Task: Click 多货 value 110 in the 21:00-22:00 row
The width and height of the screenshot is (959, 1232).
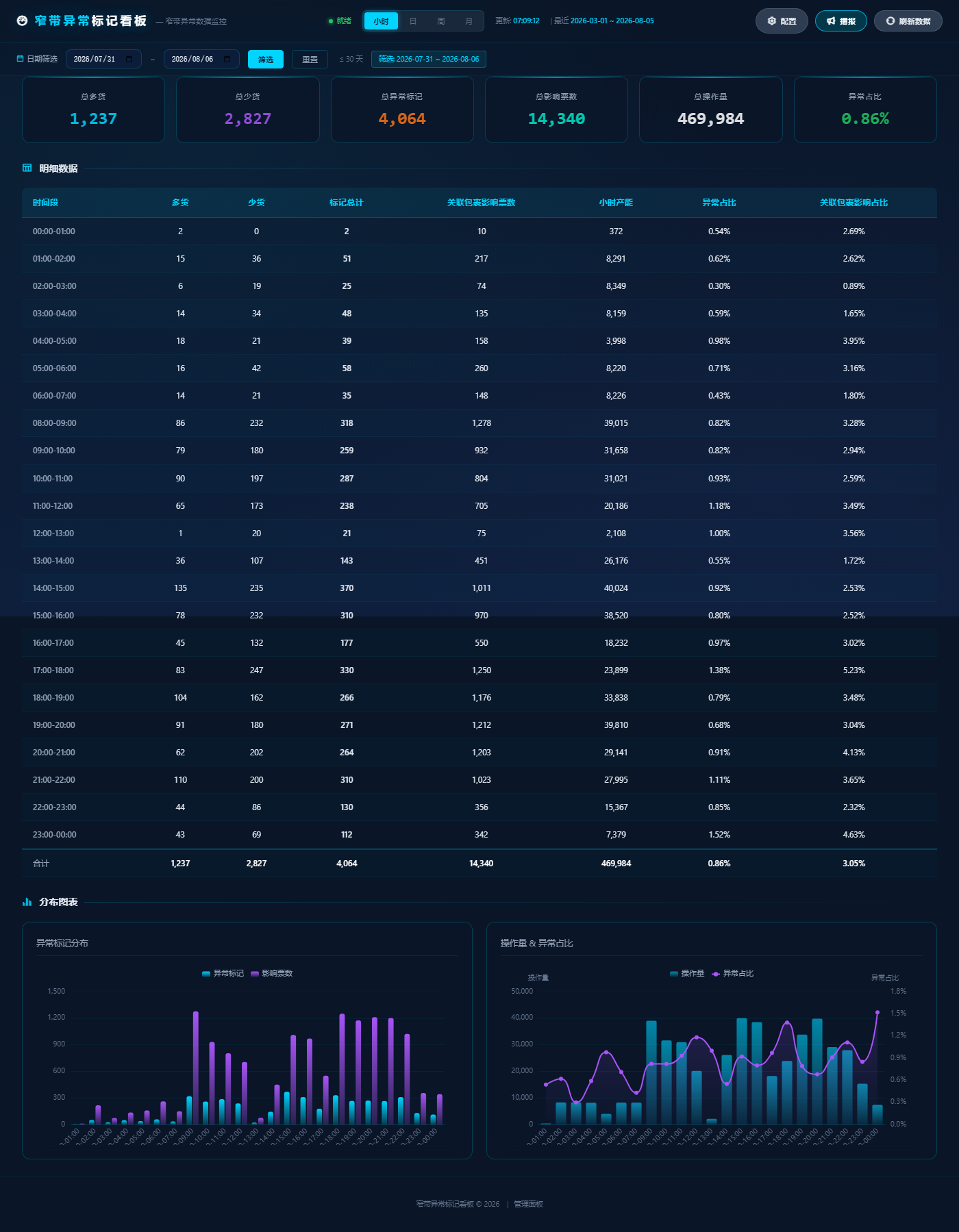Action: [x=180, y=780]
